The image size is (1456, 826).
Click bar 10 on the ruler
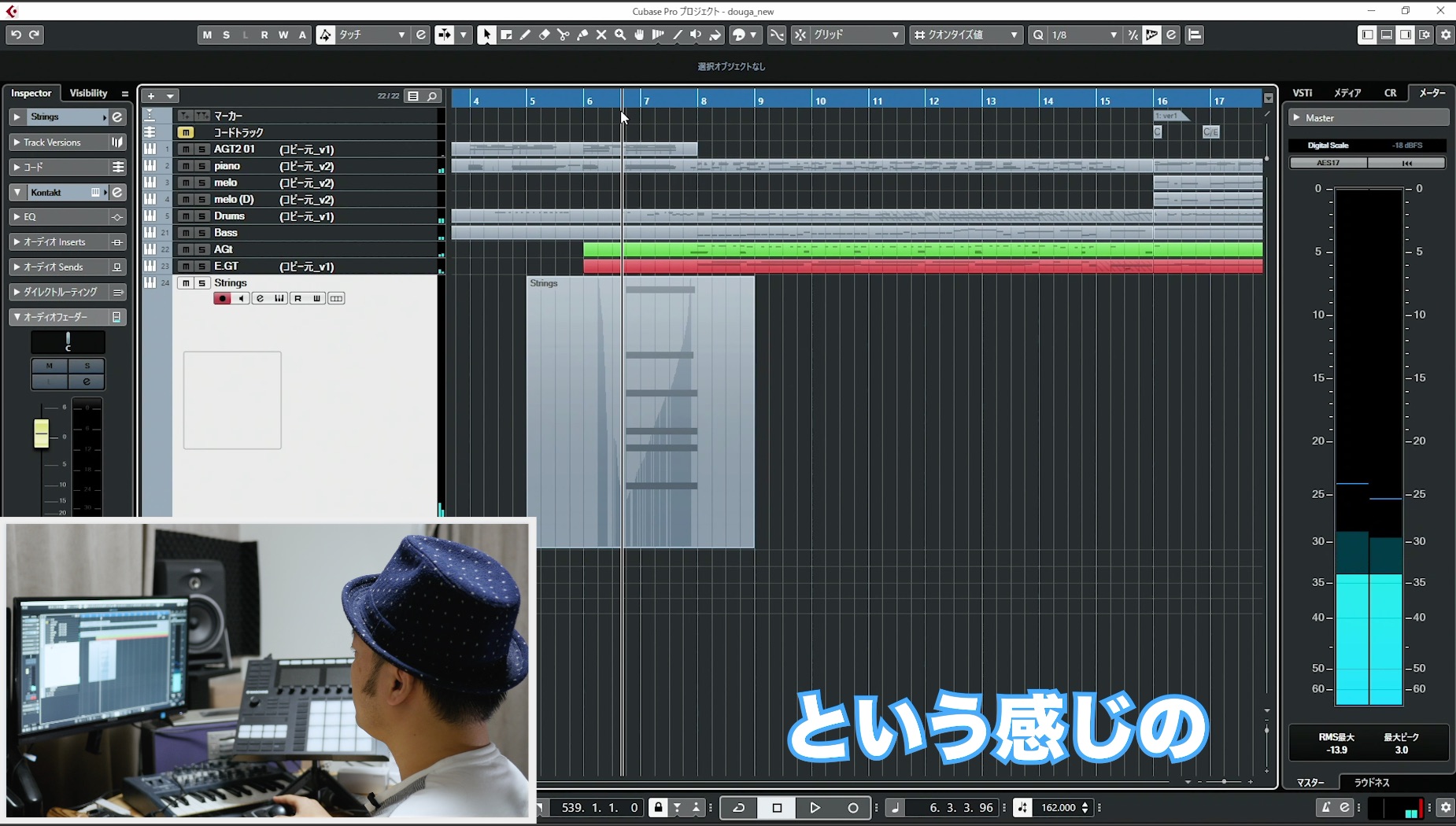(x=820, y=101)
